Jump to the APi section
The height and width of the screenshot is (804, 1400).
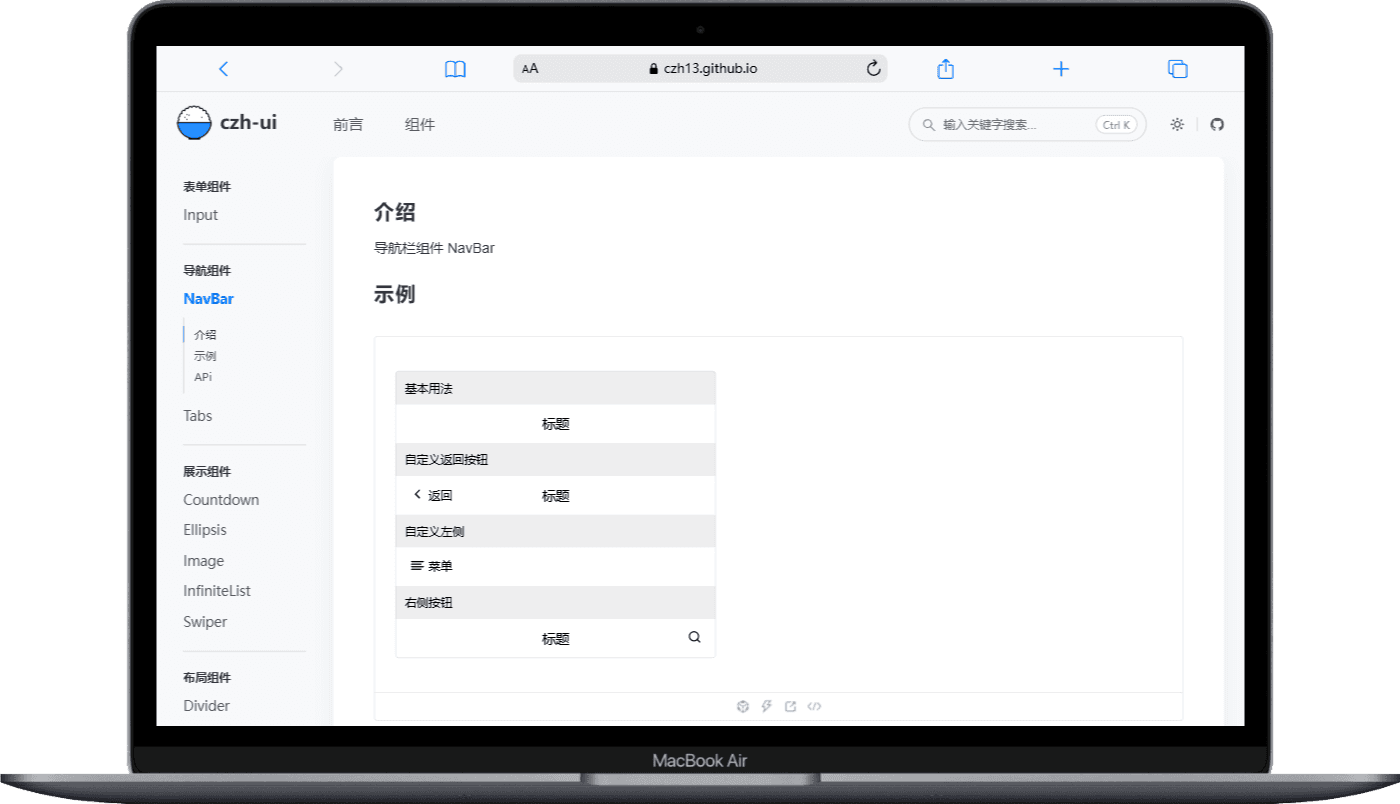(203, 377)
